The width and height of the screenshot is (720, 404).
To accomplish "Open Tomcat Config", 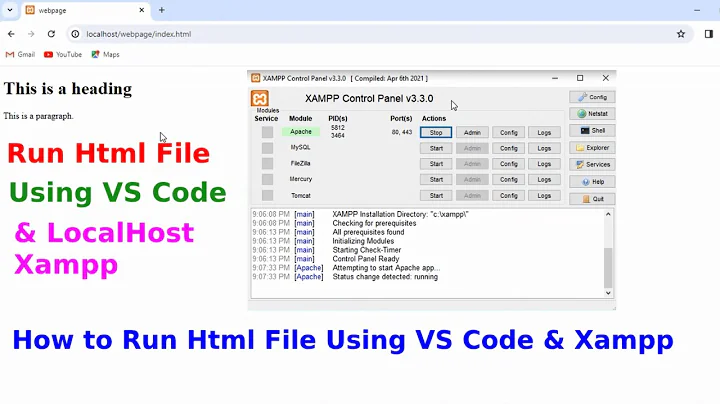I will 508,196.
